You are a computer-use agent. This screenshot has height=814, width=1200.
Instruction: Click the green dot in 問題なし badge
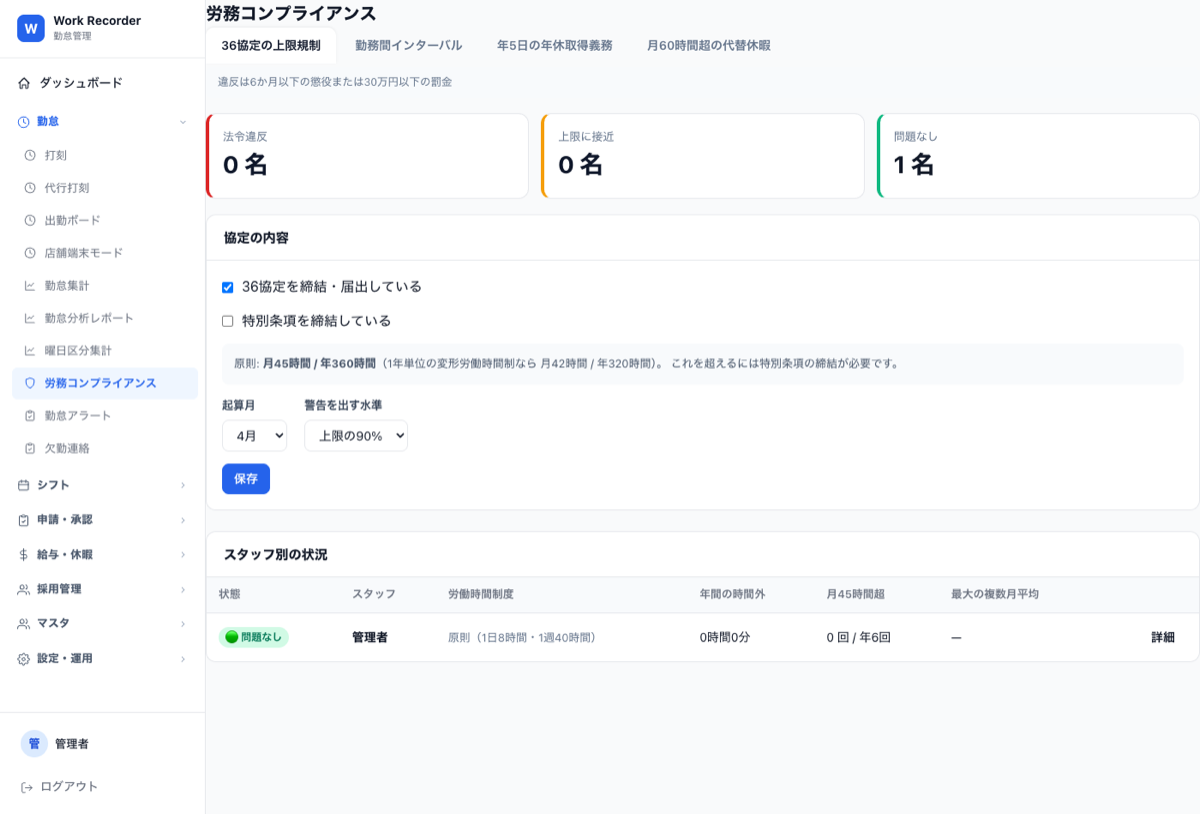(232, 637)
